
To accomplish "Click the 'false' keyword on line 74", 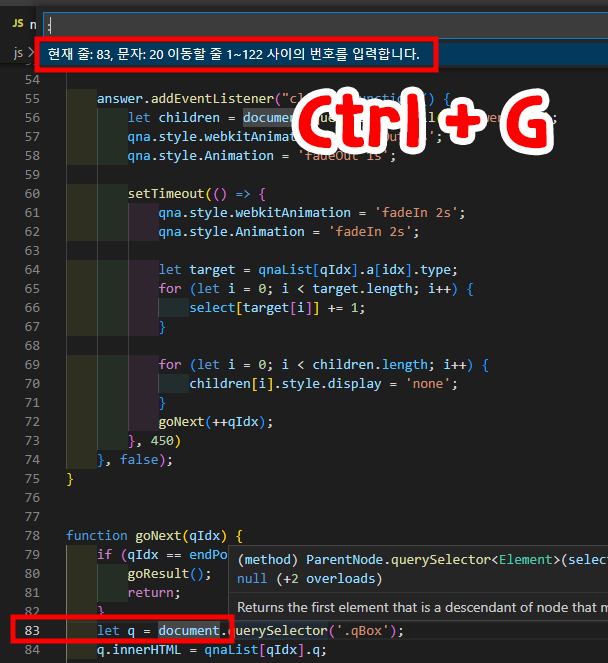I will (x=139, y=460).
